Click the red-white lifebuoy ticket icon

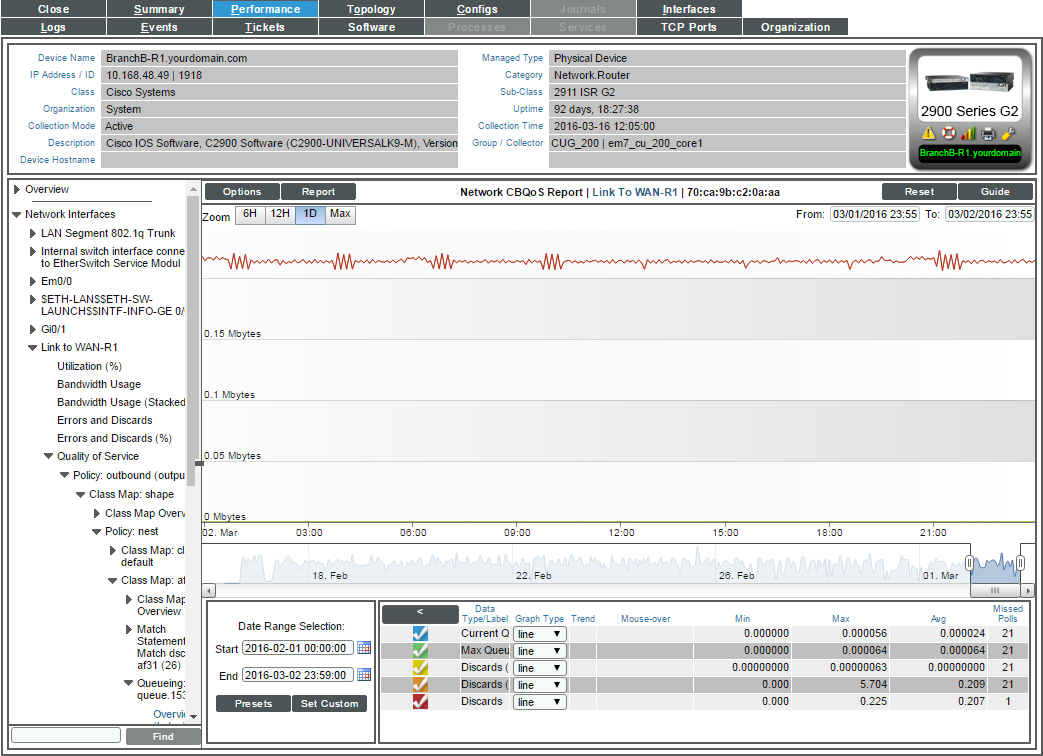pos(949,134)
